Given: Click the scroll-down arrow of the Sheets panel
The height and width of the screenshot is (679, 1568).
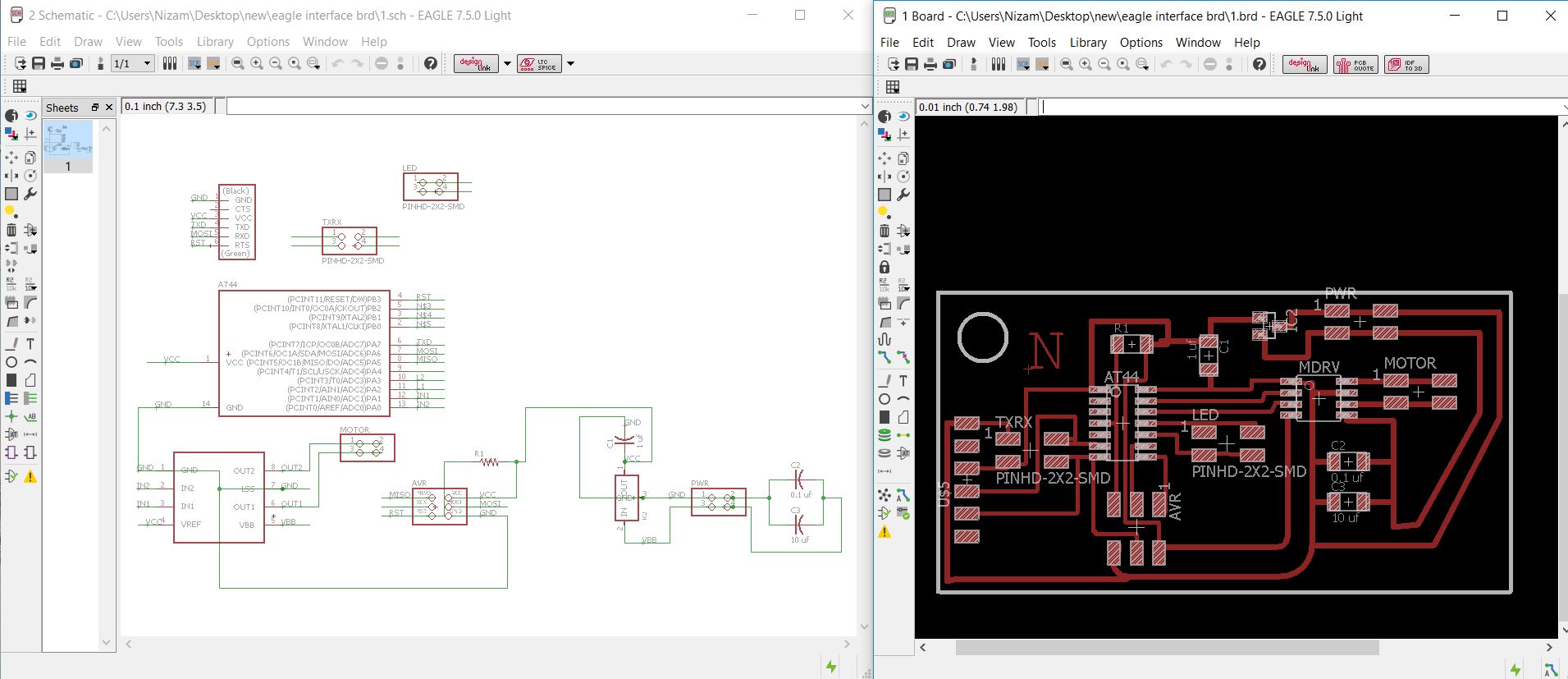Looking at the screenshot, I should (107, 642).
